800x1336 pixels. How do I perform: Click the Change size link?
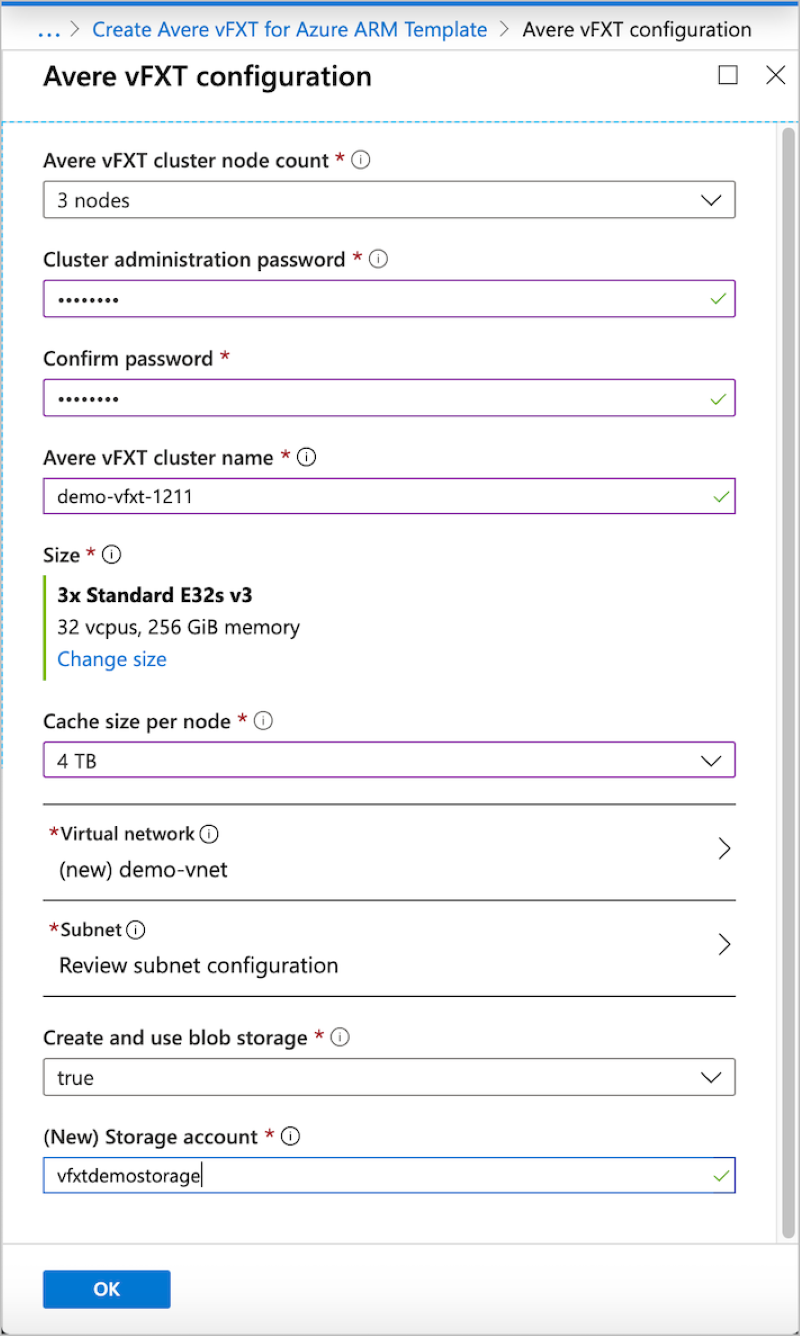pyautogui.click(x=112, y=659)
